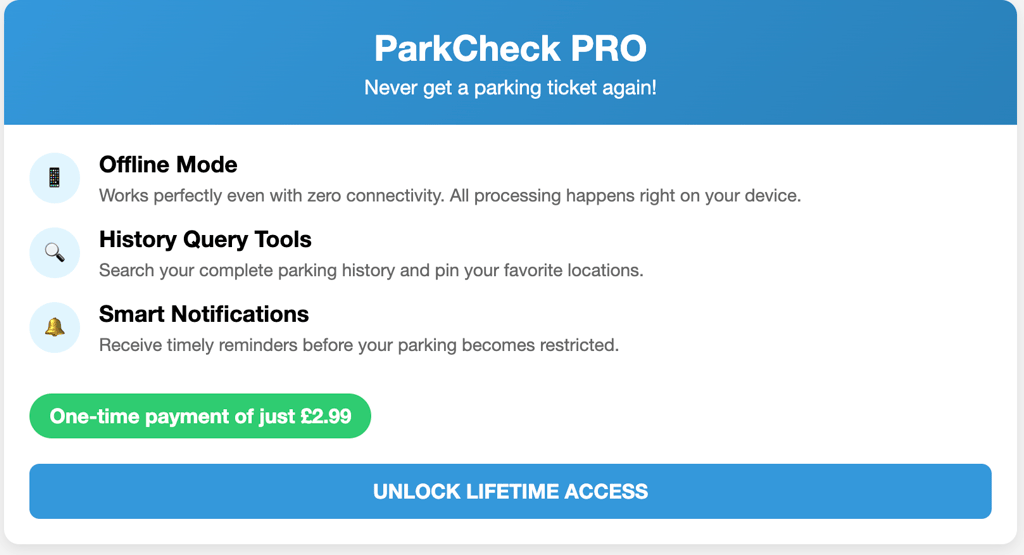1024x555 pixels.
Task: Click the timely reminders description text
Action: coord(359,345)
